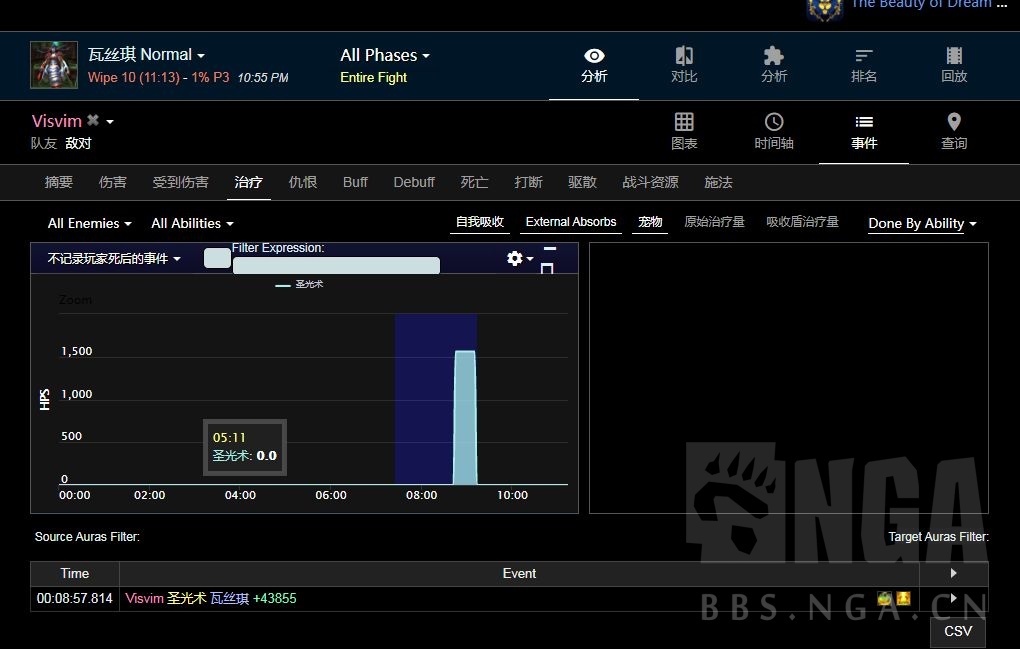Open the 受到伤害 damage taken tab
The image size is (1020, 649).
[180, 182]
